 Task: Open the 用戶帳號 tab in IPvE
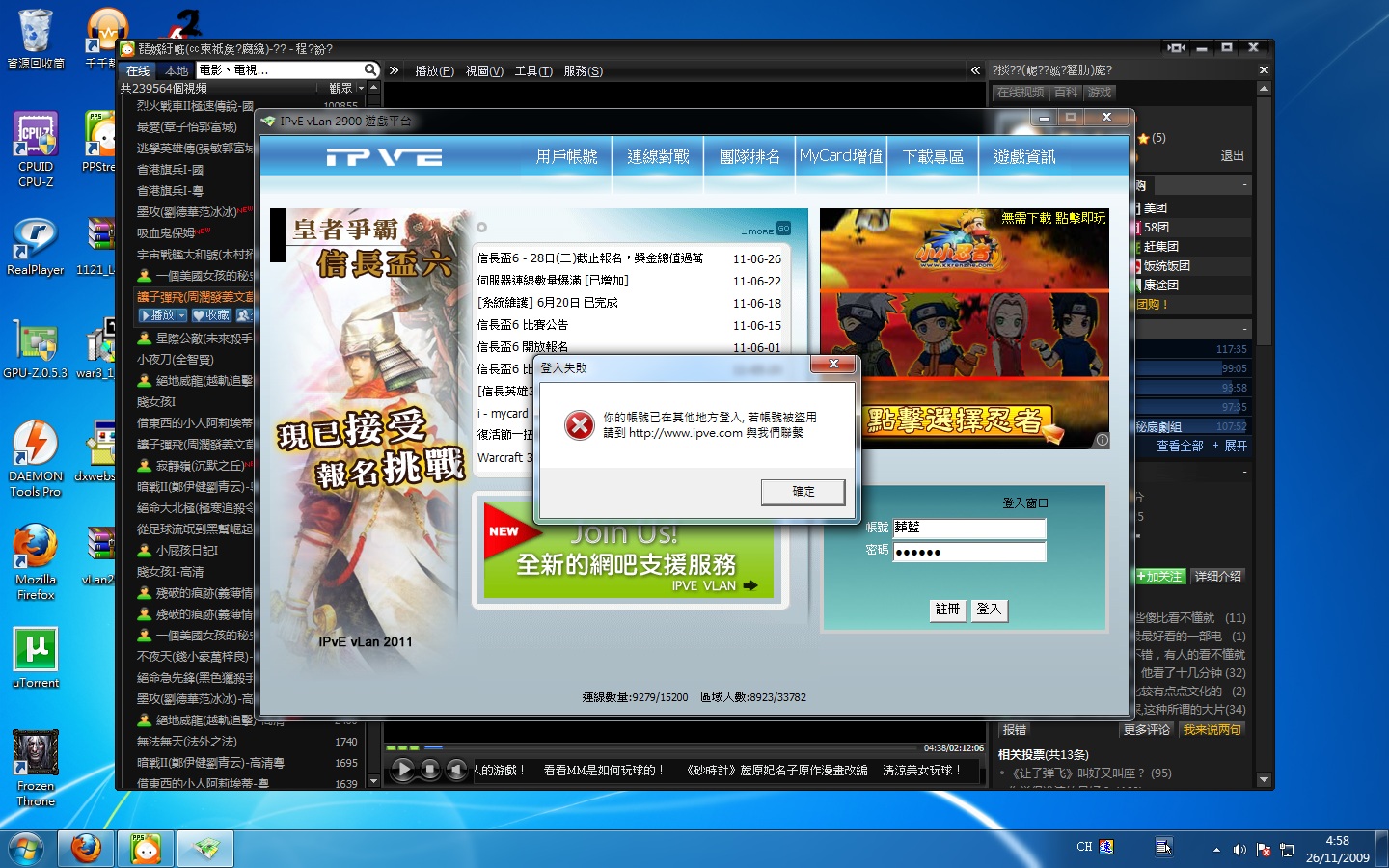(567, 156)
